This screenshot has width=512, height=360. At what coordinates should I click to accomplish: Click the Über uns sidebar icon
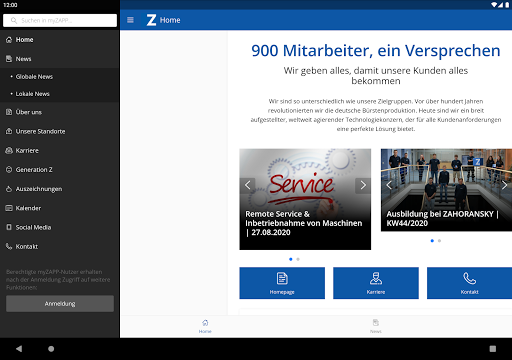(9, 112)
